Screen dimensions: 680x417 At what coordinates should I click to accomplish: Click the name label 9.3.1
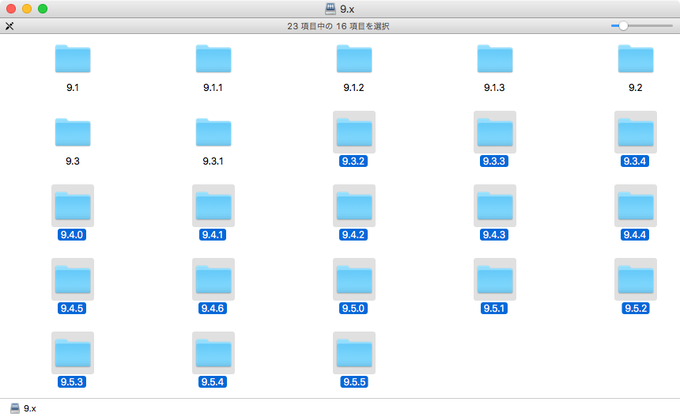213,161
